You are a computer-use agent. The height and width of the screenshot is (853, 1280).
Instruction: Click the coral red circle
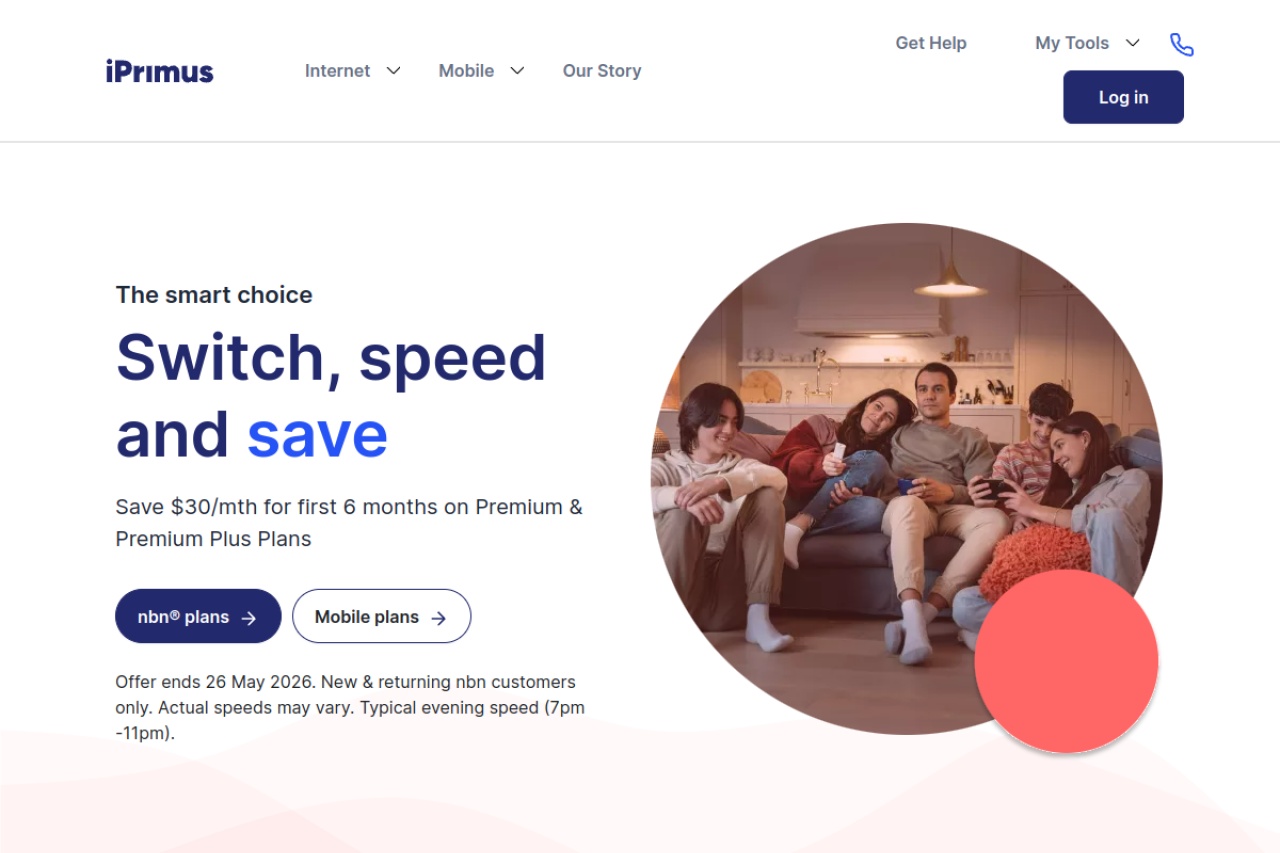[1066, 661]
